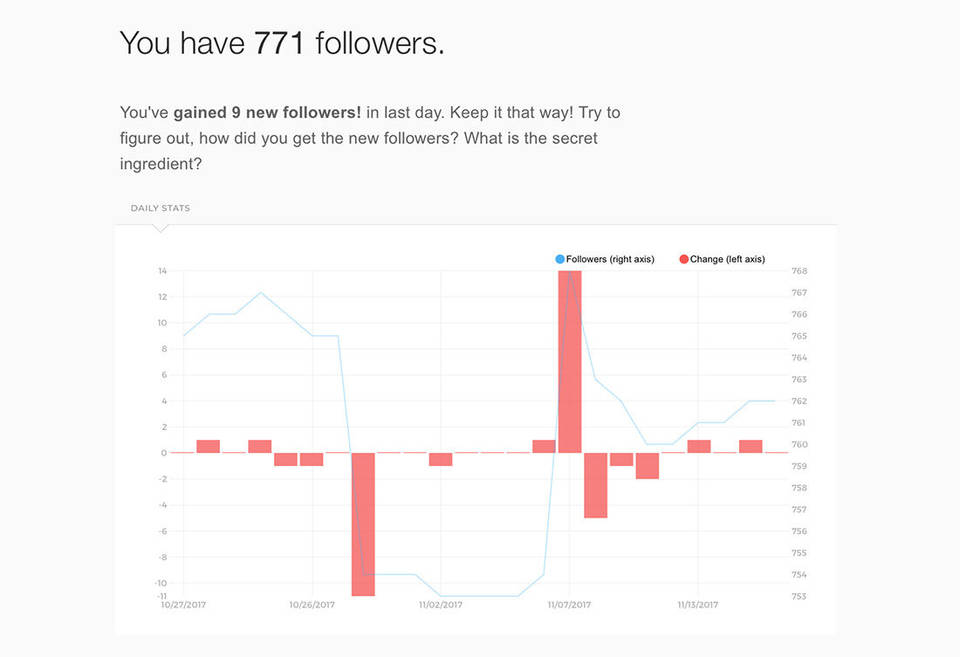Click the triangle pointer under DAILY STATS
Image resolution: width=960 pixels, height=657 pixels.
[160, 228]
